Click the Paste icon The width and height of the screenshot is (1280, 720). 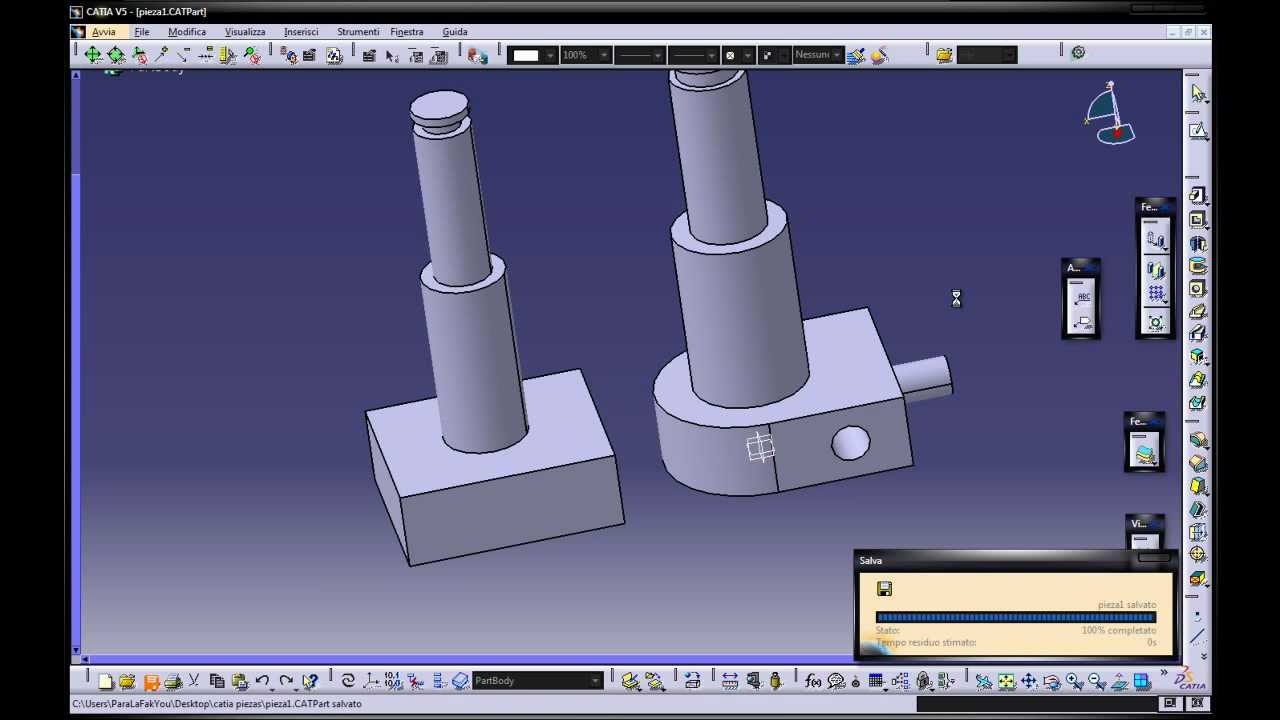(239, 681)
